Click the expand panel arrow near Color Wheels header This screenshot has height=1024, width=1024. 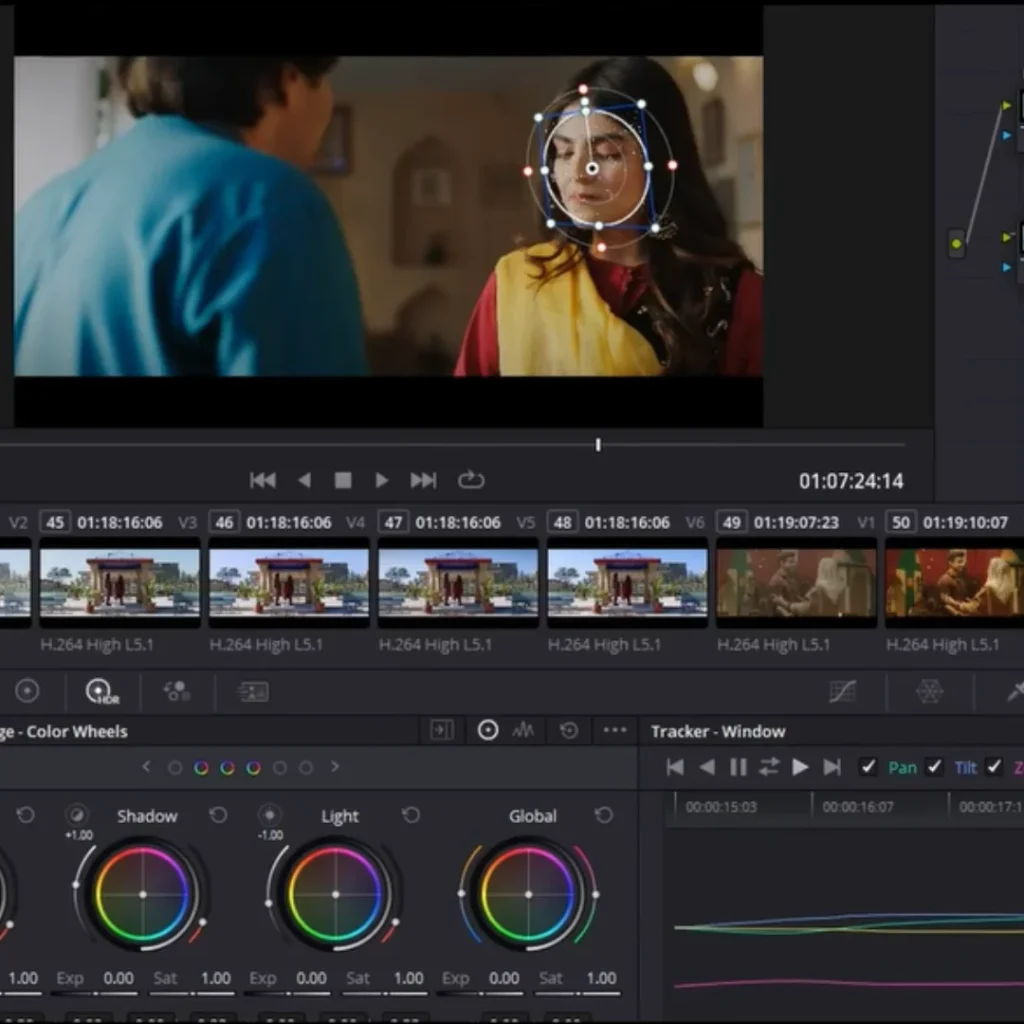coord(441,730)
